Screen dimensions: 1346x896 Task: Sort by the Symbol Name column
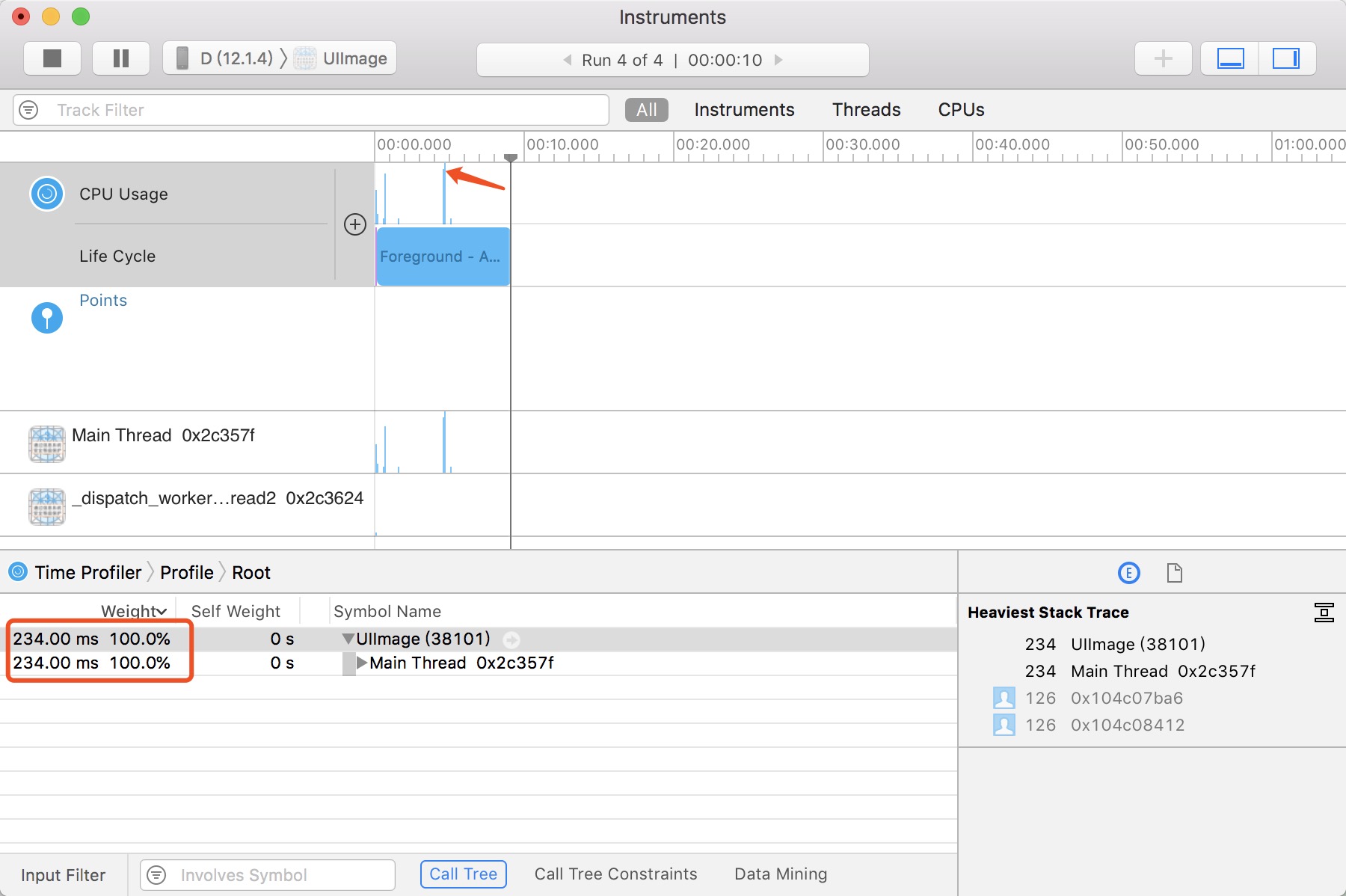click(x=387, y=611)
